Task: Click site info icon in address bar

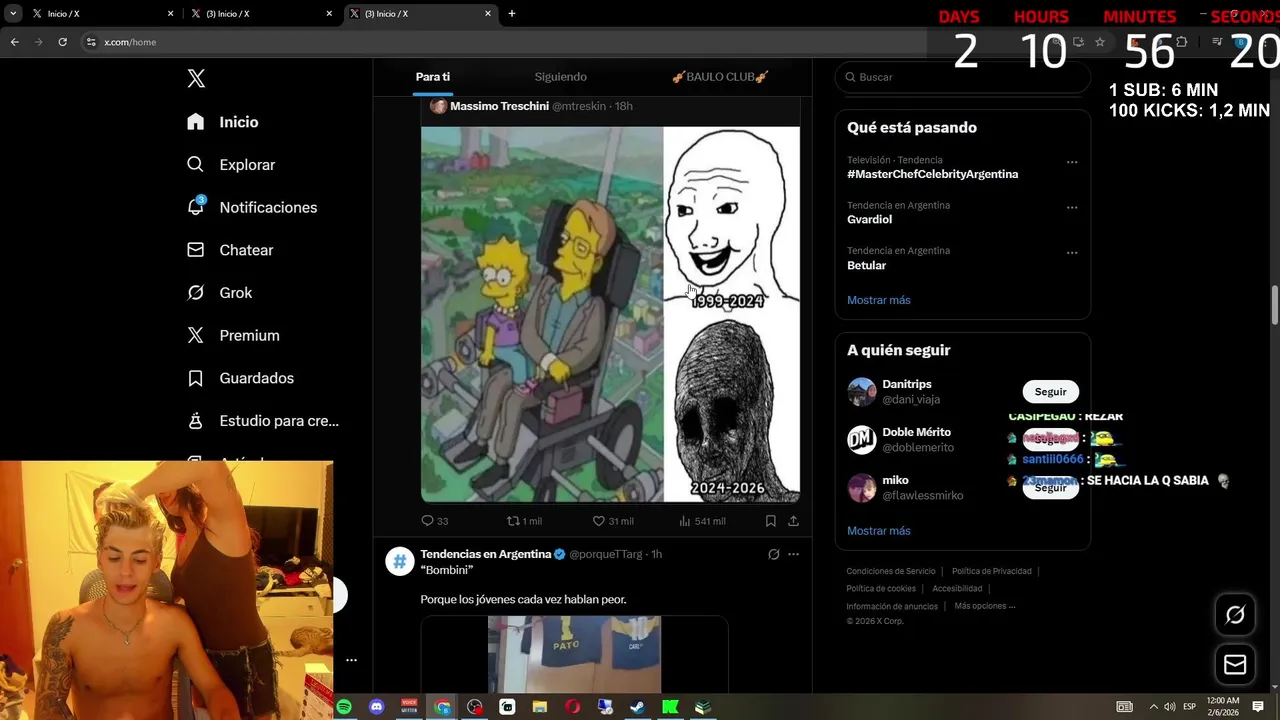Action: [x=91, y=42]
